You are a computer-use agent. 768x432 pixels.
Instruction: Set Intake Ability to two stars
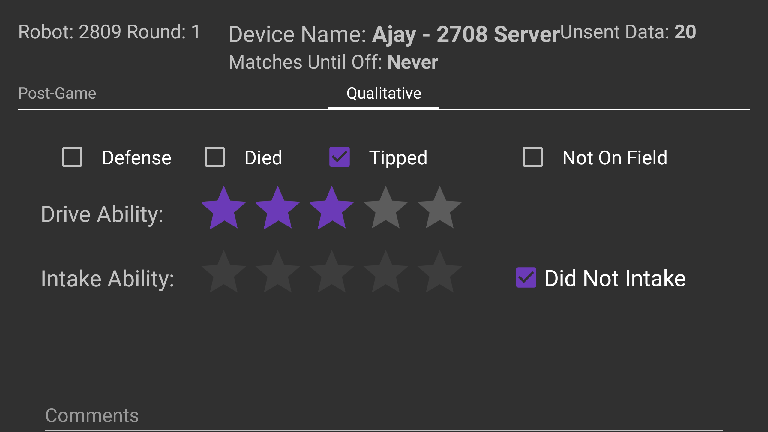[x=277, y=274]
